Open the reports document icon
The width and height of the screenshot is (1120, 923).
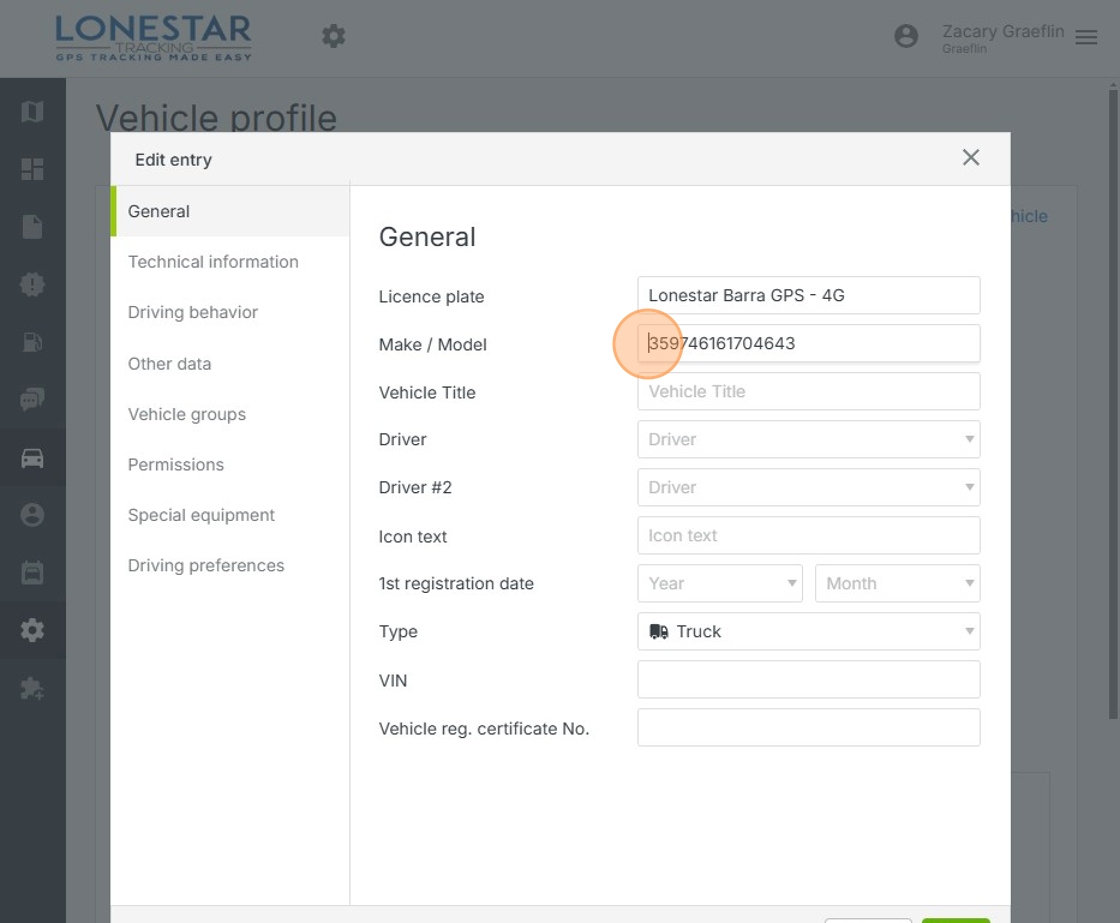pyautogui.click(x=32, y=227)
